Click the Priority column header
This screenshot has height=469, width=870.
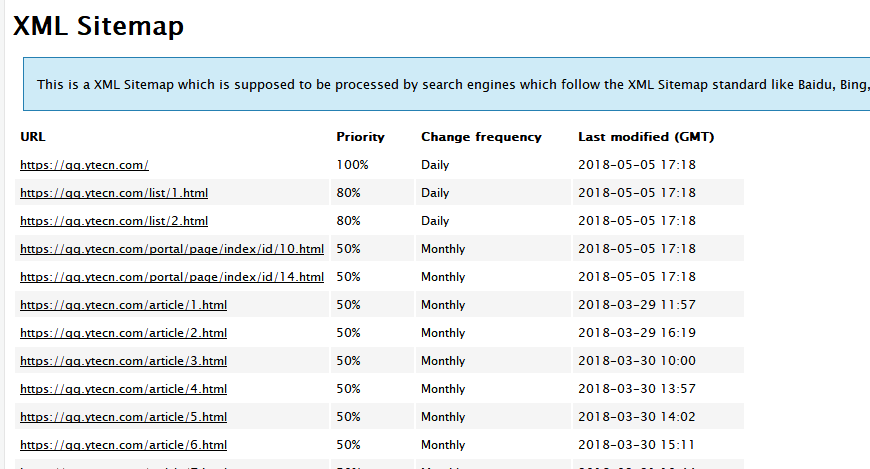click(360, 137)
